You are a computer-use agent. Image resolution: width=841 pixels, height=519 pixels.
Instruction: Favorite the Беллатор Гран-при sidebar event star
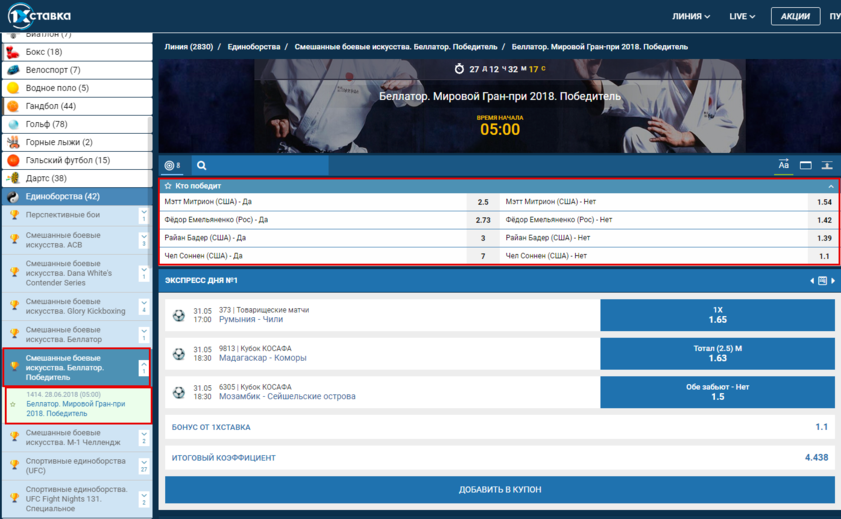pos(13,404)
